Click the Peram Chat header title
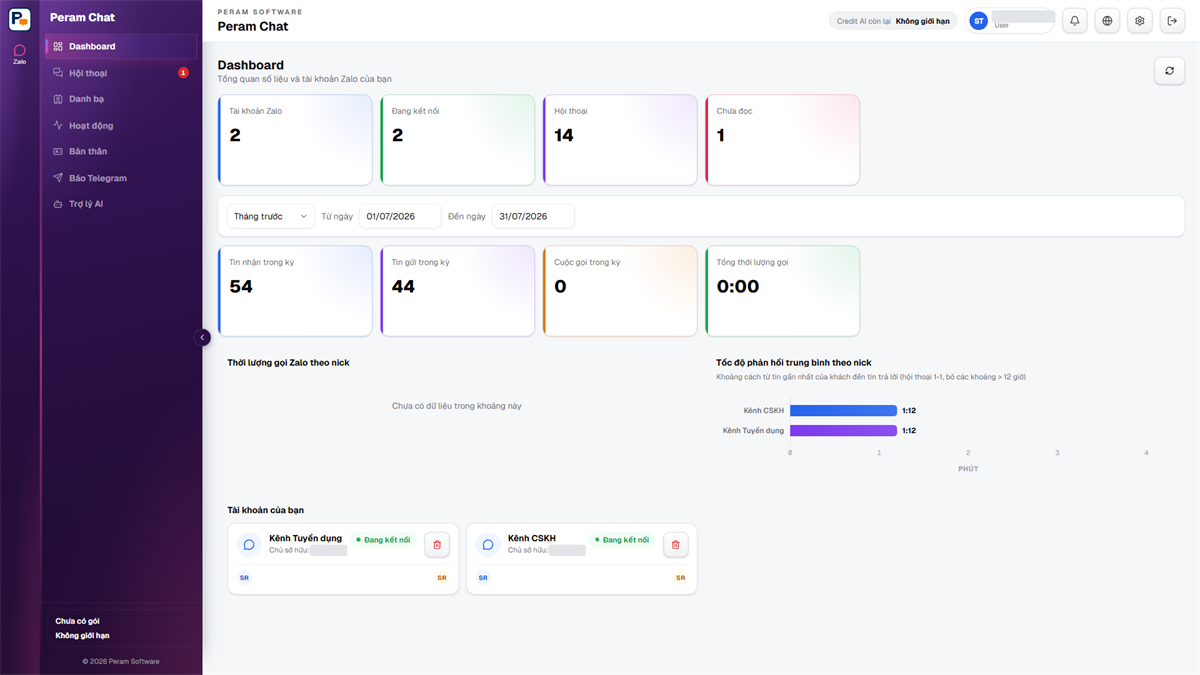1200x675 pixels. [253, 27]
